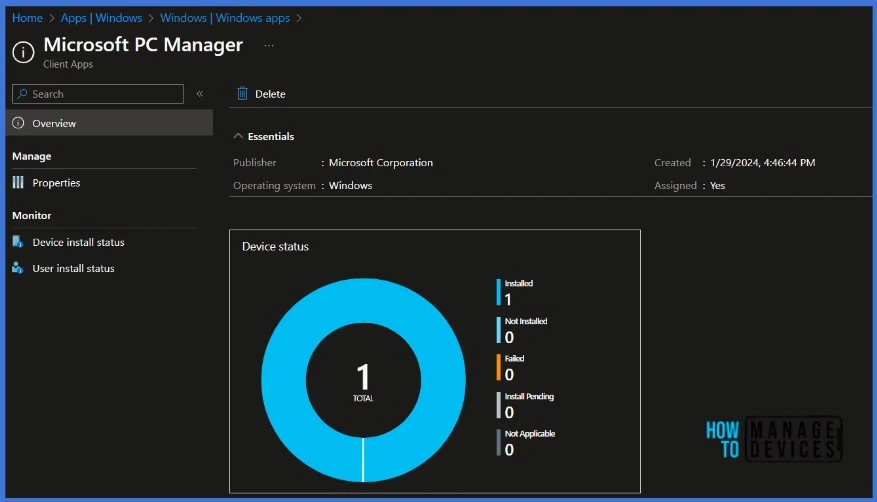
Task: Click the 1 TOTAL center label
Action: point(364,382)
